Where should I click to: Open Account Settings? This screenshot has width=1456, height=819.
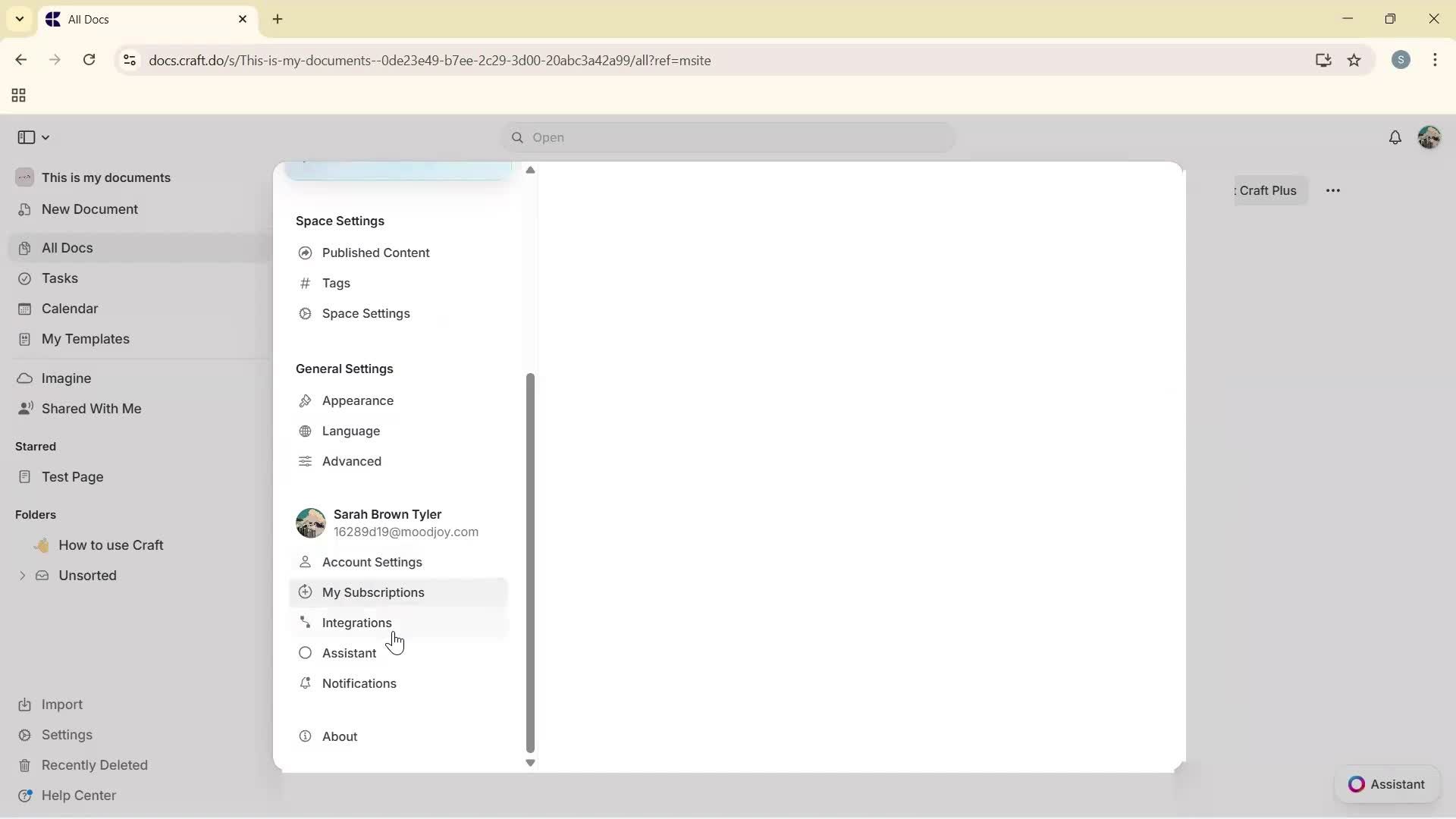pos(372,562)
